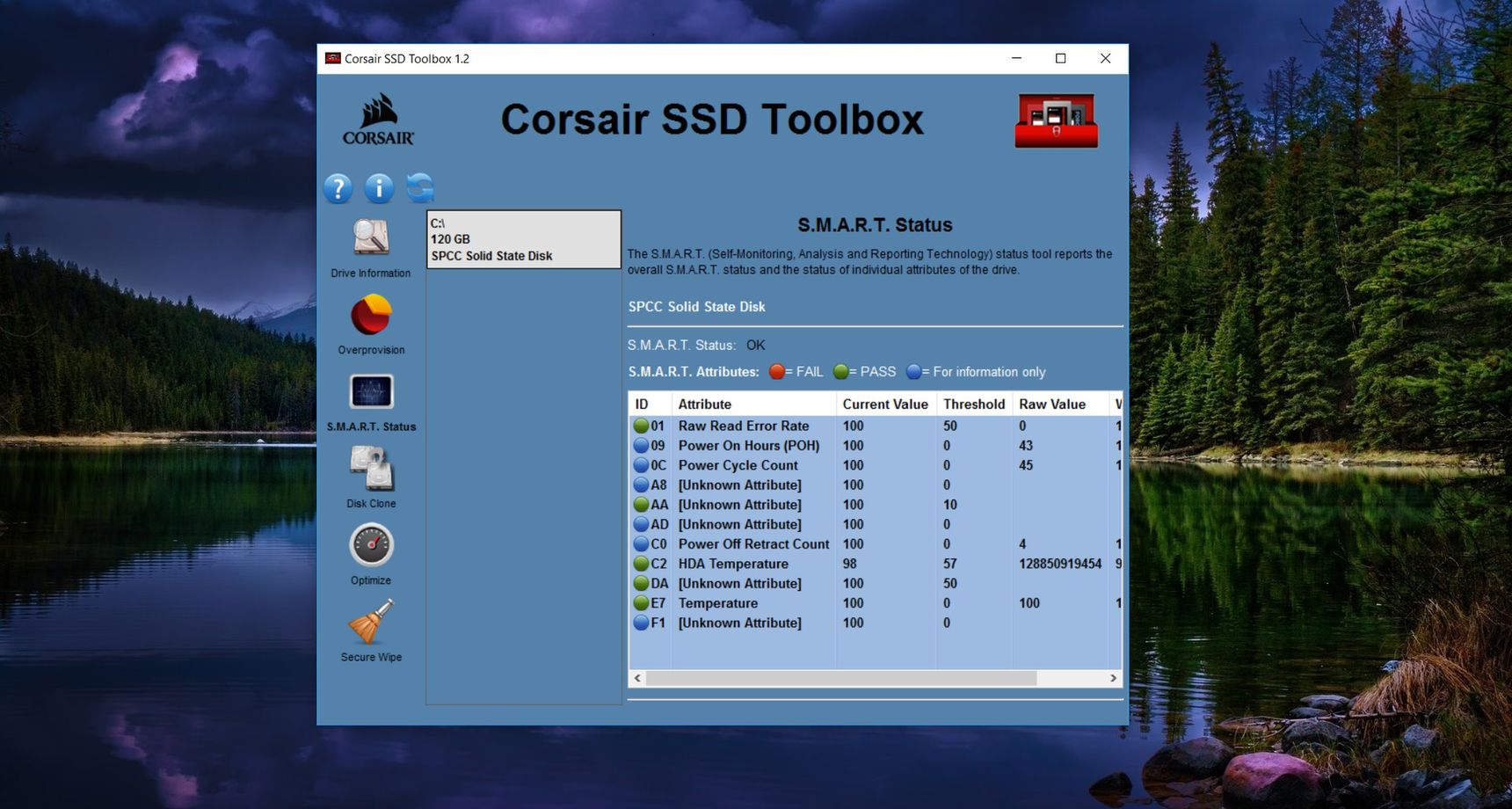Click the S.M.A.R.T. Status OK value

click(756, 346)
